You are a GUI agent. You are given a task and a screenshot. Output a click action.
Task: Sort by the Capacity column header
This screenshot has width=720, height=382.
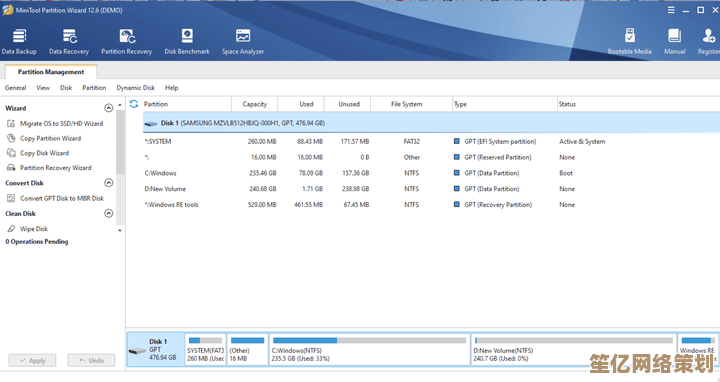pos(255,104)
